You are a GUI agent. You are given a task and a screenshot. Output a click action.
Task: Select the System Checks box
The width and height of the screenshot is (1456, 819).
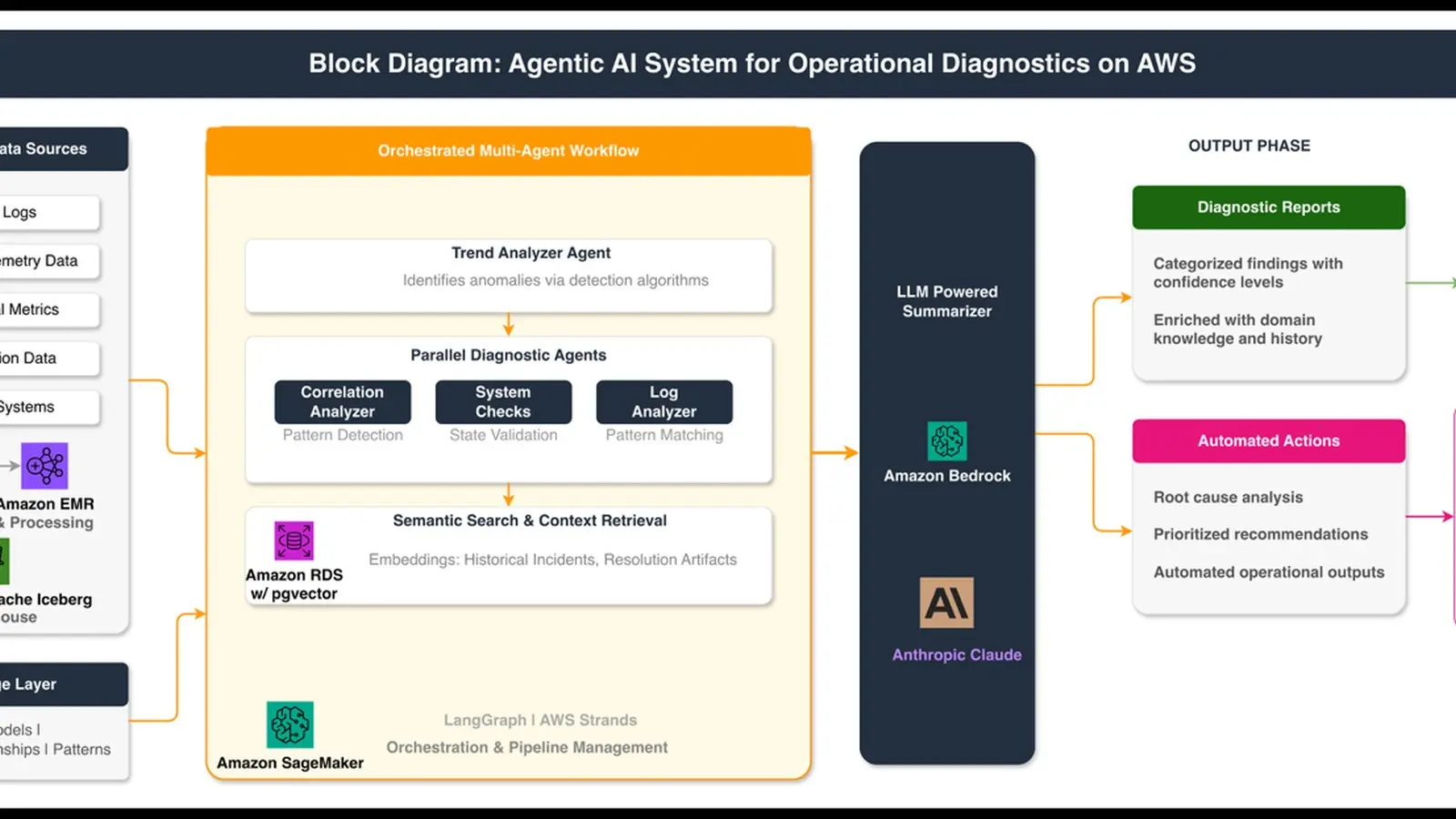[x=503, y=401]
